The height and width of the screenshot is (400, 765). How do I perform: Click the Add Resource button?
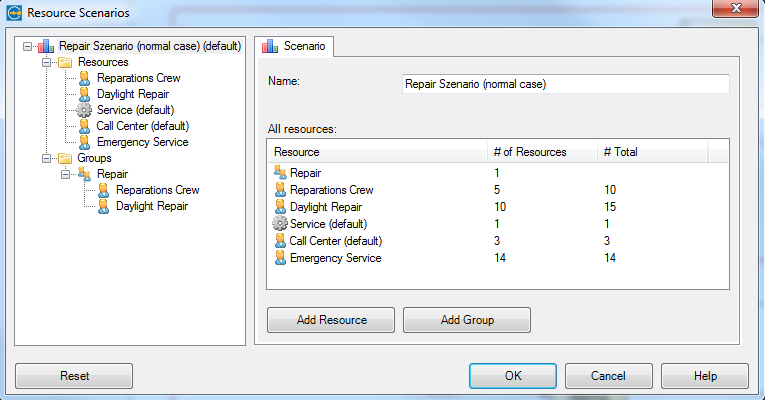tap(331, 320)
